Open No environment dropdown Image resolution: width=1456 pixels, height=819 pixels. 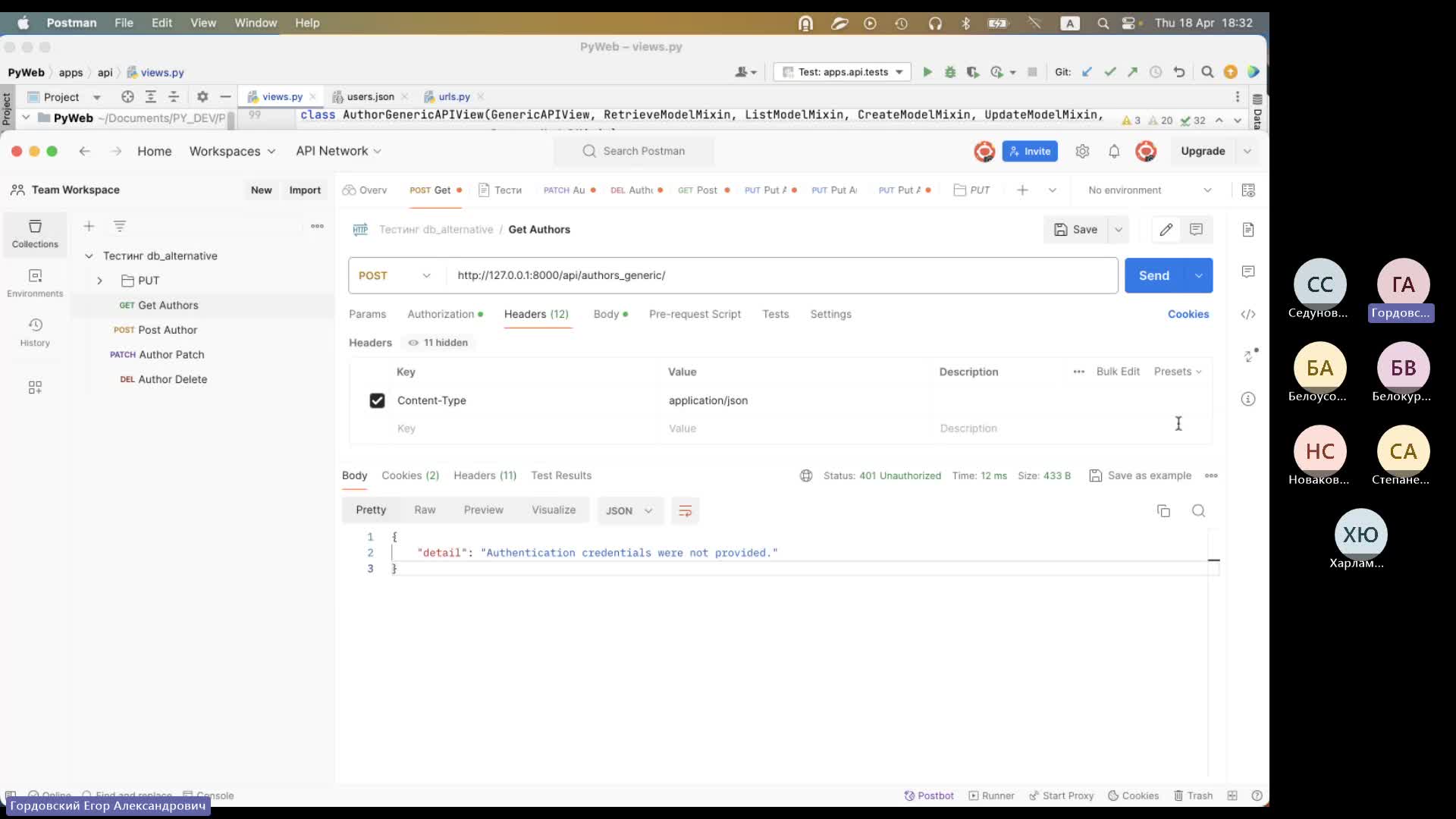1150,190
